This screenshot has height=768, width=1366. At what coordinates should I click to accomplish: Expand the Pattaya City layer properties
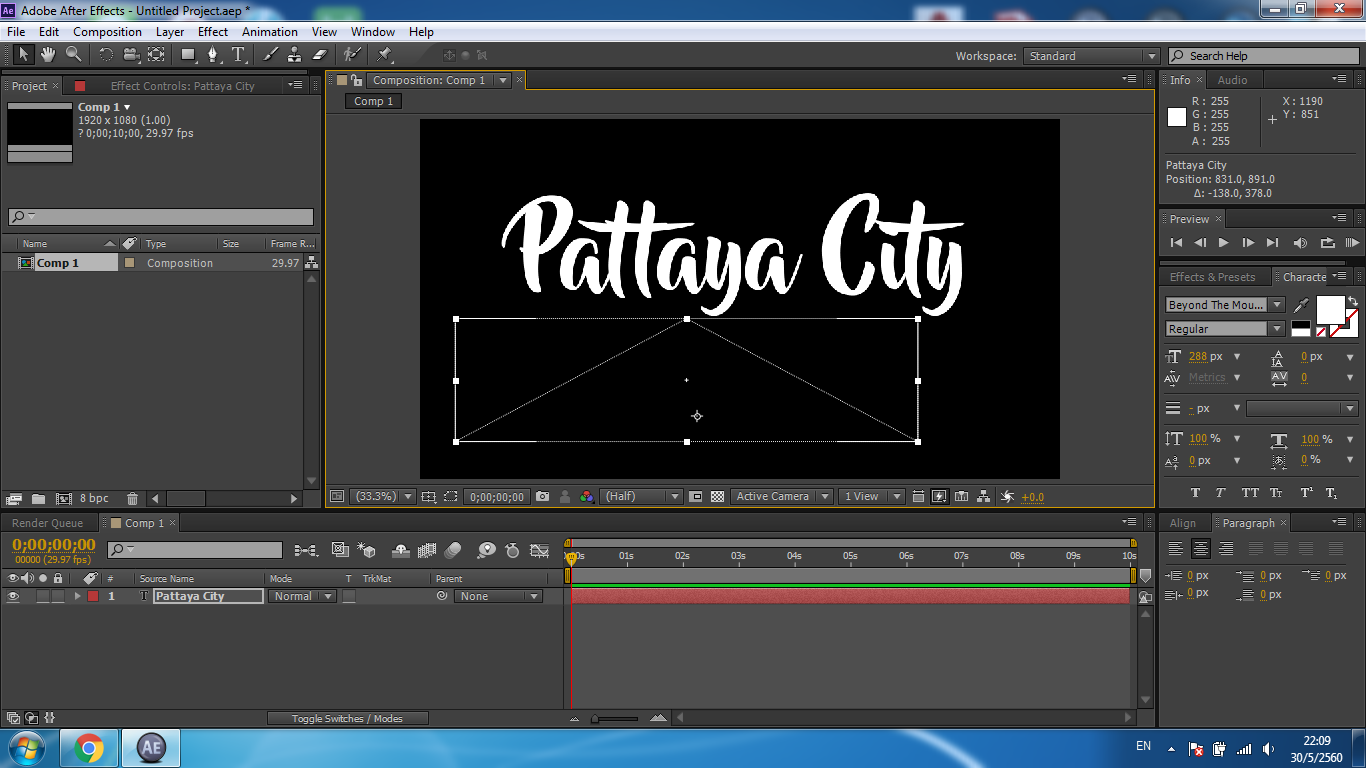[x=77, y=596]
